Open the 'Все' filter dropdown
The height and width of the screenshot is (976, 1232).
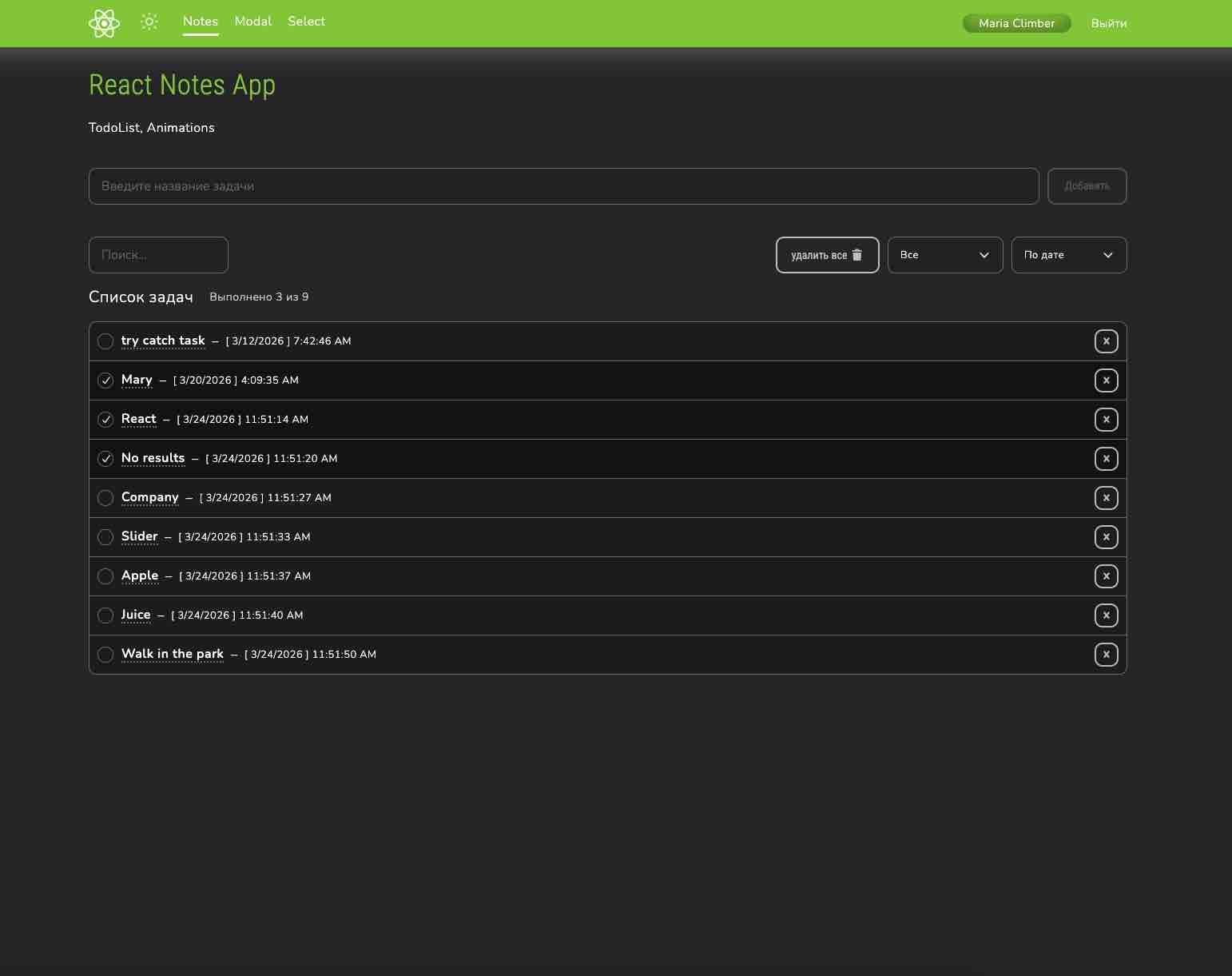click(944, 255)
